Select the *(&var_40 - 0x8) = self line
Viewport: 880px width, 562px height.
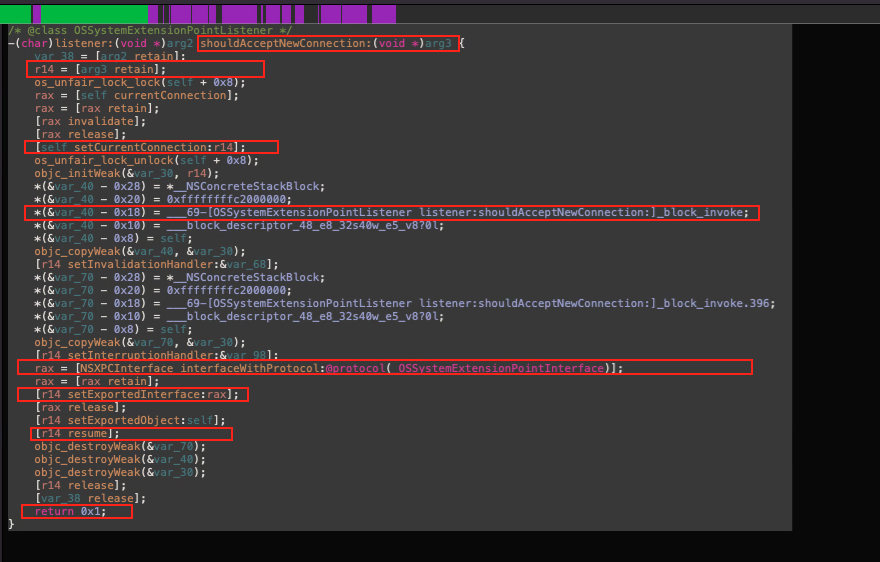pyautogui.click(x=113, y=238)
